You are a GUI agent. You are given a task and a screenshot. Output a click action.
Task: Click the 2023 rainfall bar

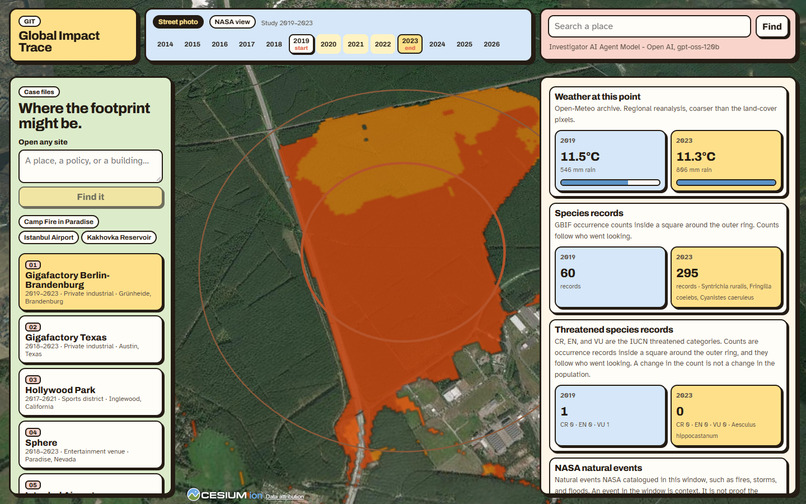tap(726, 183)
